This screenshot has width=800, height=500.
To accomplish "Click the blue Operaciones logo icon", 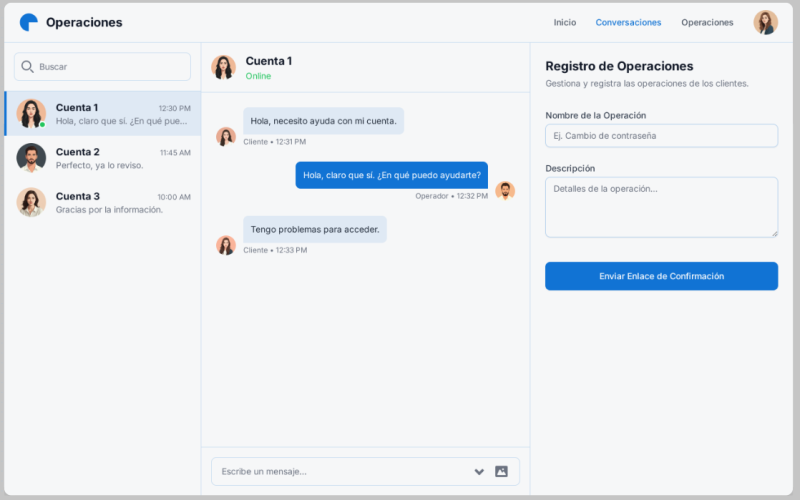I will (29, 22).
